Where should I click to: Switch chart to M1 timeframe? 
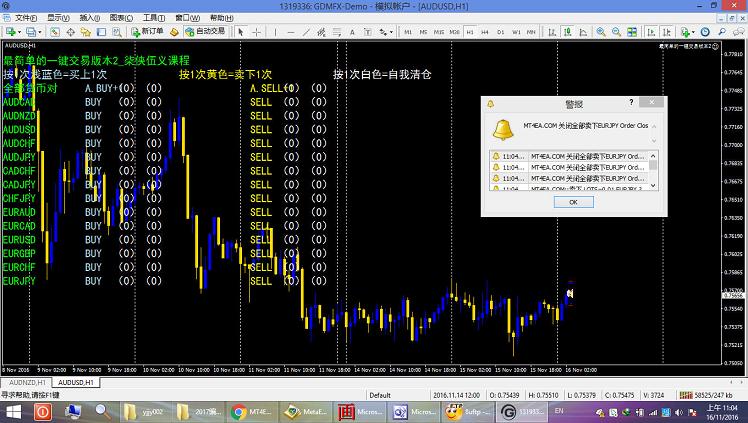pos(408,32)
